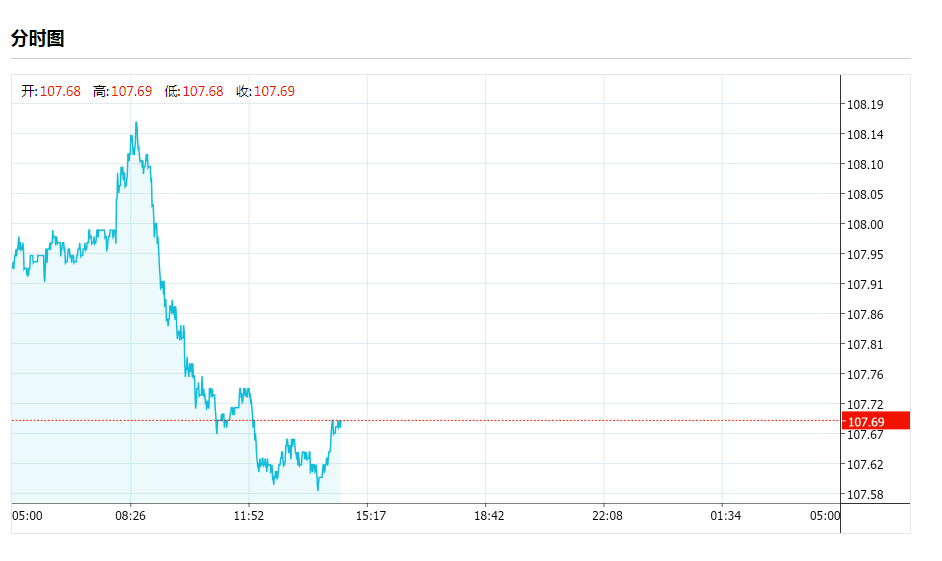Image resolution: width=942 pixels, height=561 pixels.
Task: Pick the 22:08 time axis label
Action: [607, 516]
